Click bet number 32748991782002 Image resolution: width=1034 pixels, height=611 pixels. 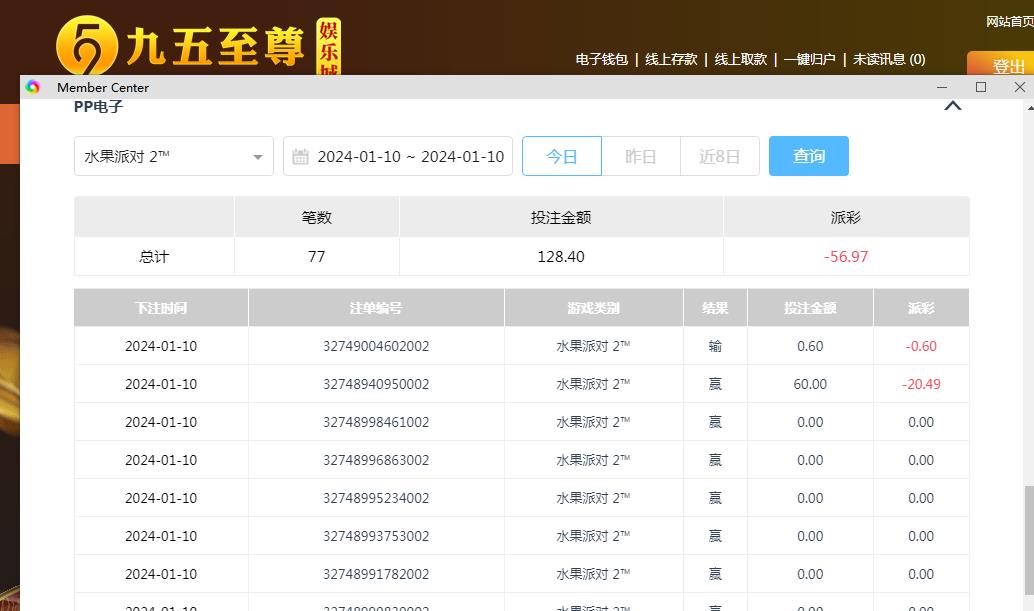click(x=376, y=574)
